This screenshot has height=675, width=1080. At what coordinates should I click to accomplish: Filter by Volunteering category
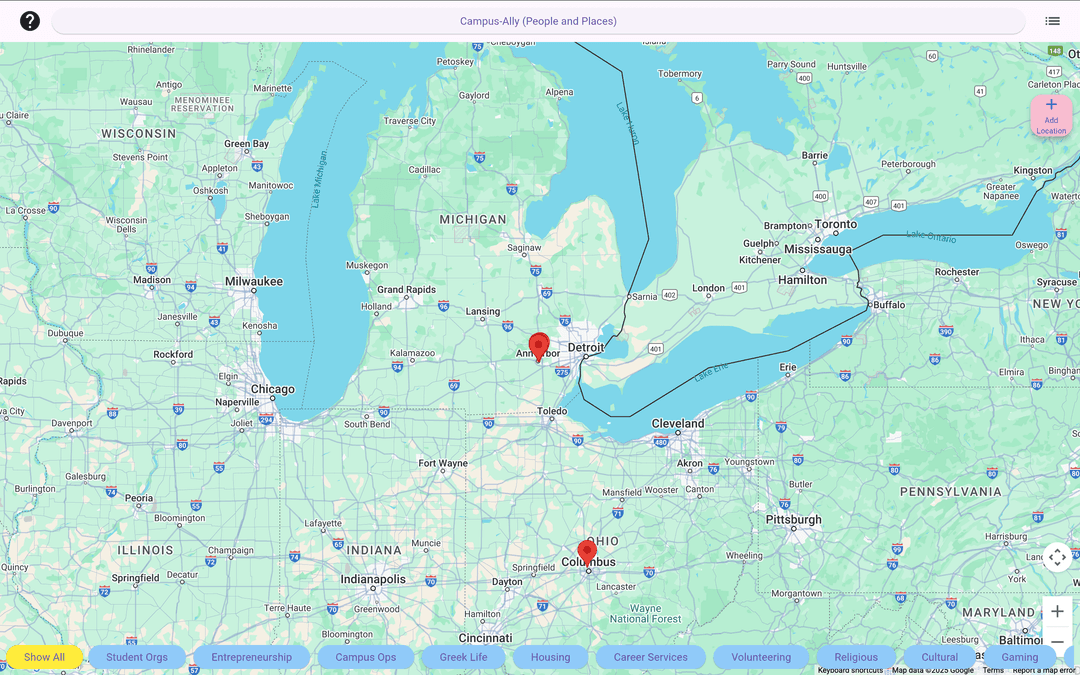pos(761,657)
